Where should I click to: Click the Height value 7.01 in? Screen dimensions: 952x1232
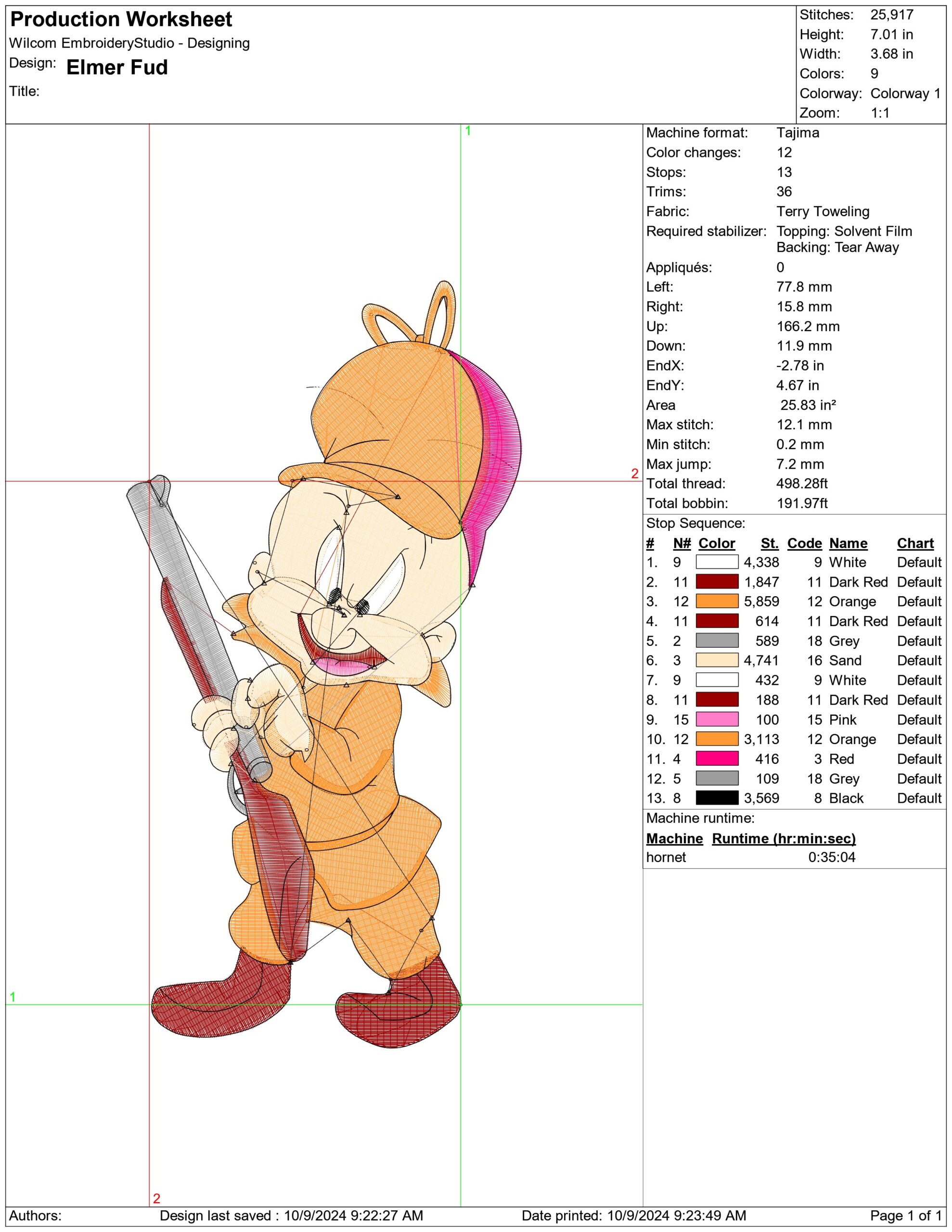892,35
